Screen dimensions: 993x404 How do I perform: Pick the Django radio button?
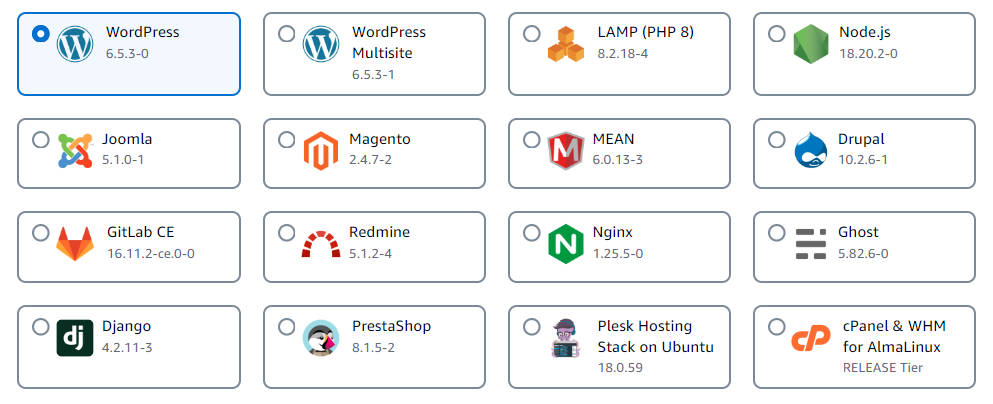tap(41, 327)
